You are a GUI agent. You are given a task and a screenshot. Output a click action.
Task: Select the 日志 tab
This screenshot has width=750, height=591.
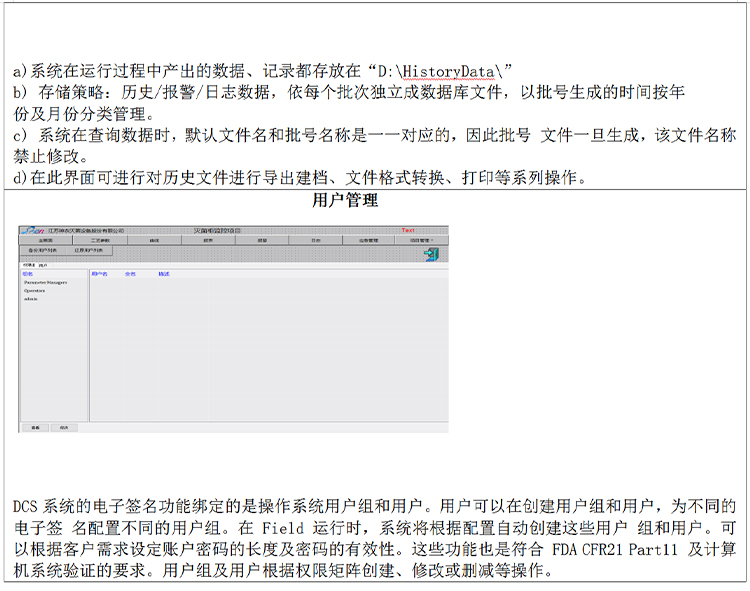click(316, 241)
